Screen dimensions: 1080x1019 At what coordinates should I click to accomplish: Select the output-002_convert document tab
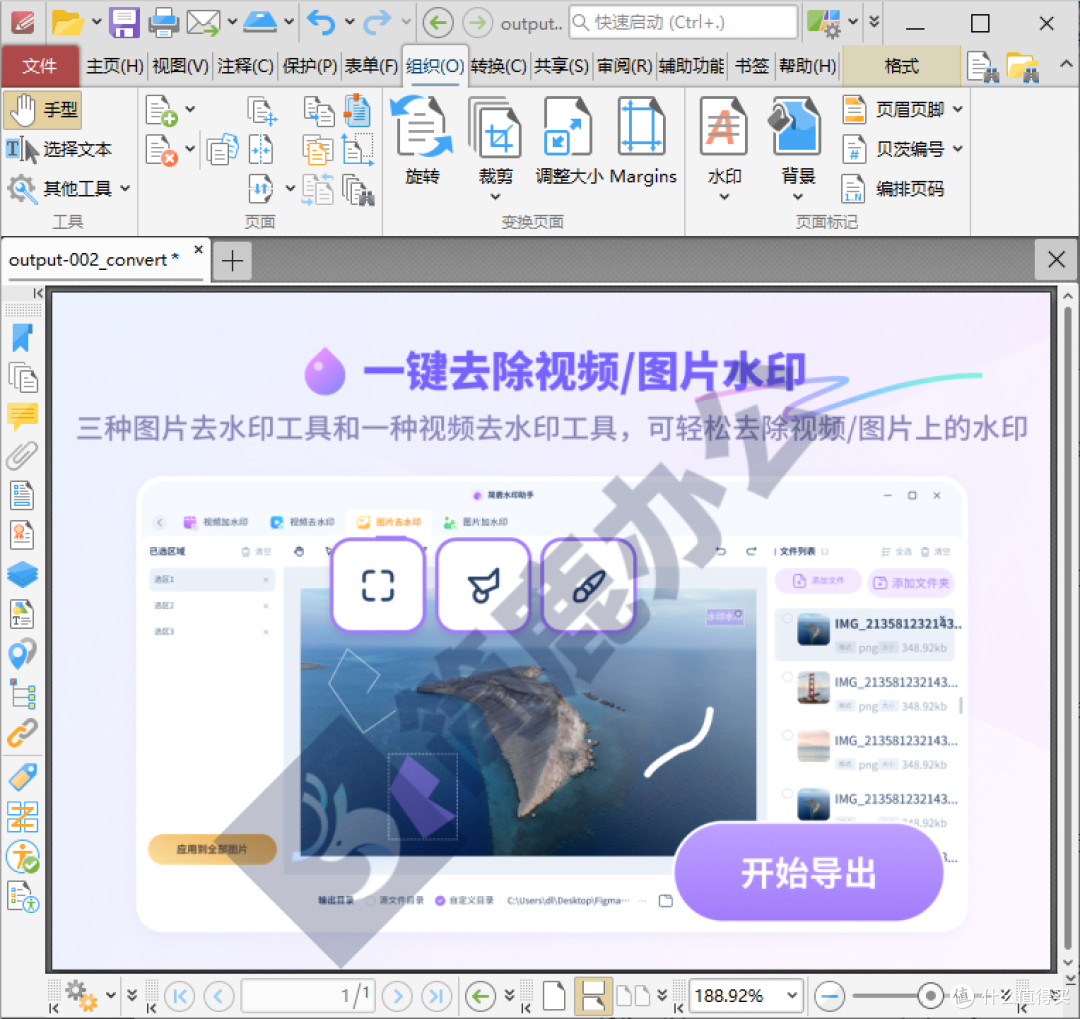(x=94, y=260)
